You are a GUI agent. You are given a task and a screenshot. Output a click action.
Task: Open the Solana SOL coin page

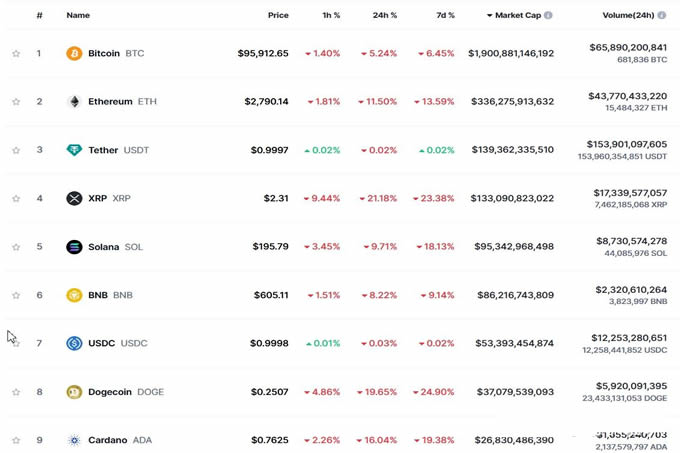[x=115, y=247]
